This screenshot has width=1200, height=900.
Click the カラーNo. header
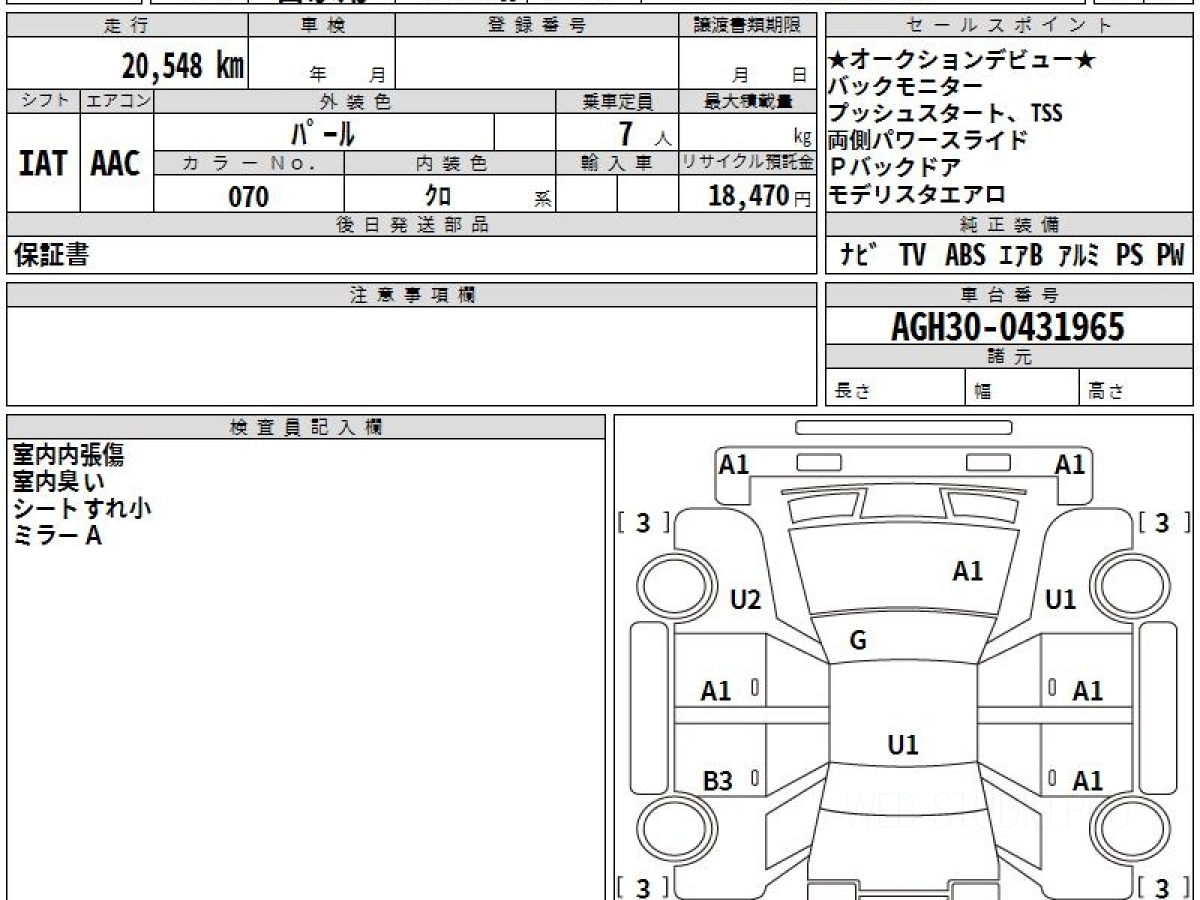(x=249, y=163)
